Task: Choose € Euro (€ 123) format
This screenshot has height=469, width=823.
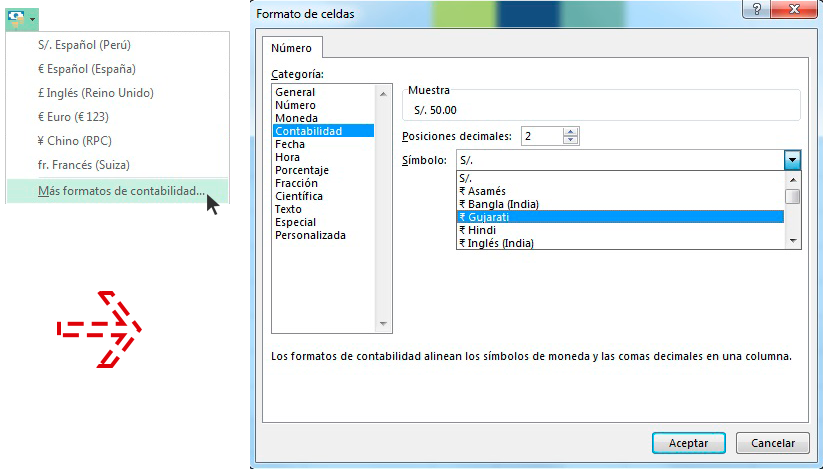Action: click(73, 117)
